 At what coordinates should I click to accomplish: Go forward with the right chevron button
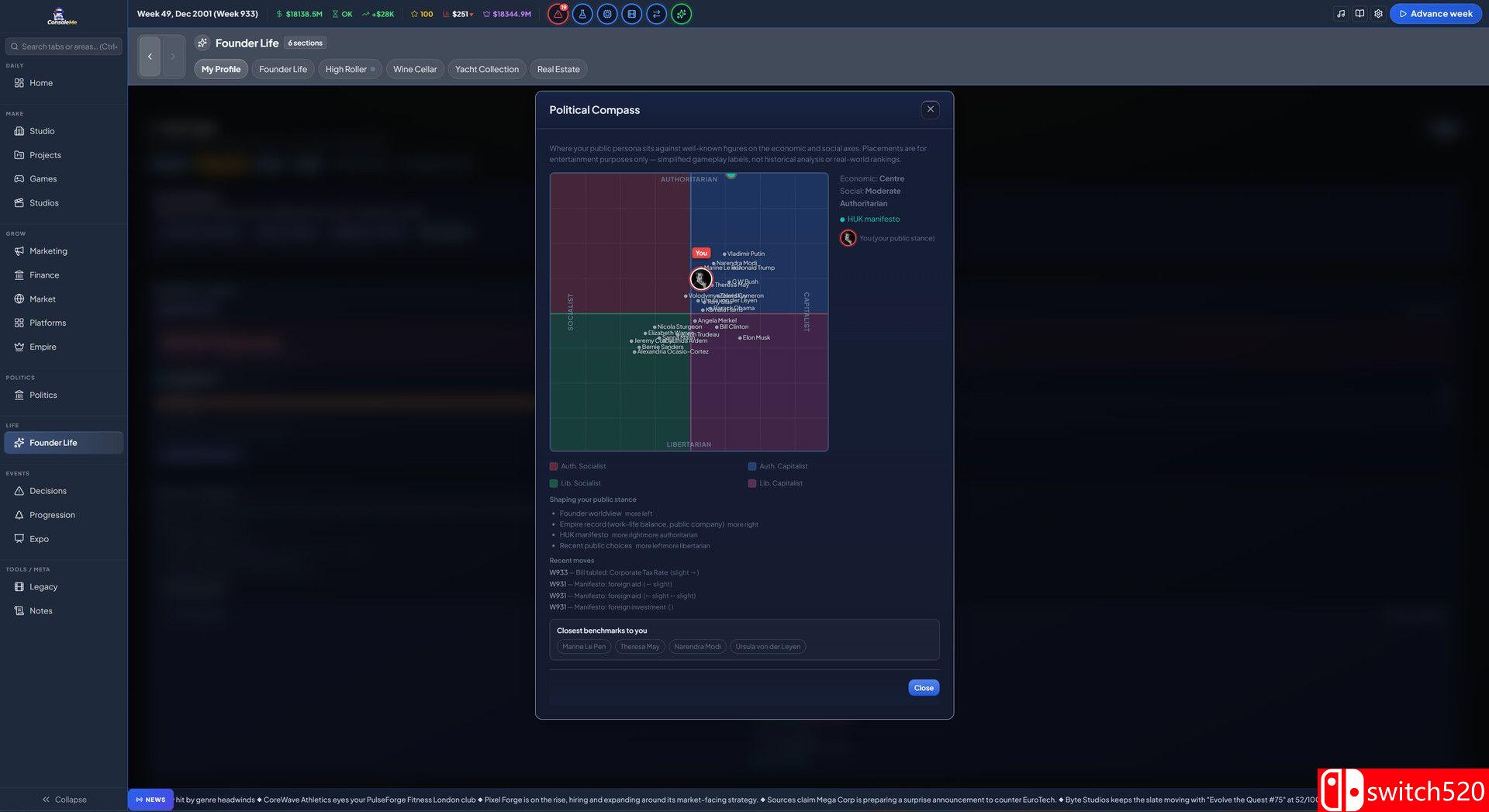(173, 56)
